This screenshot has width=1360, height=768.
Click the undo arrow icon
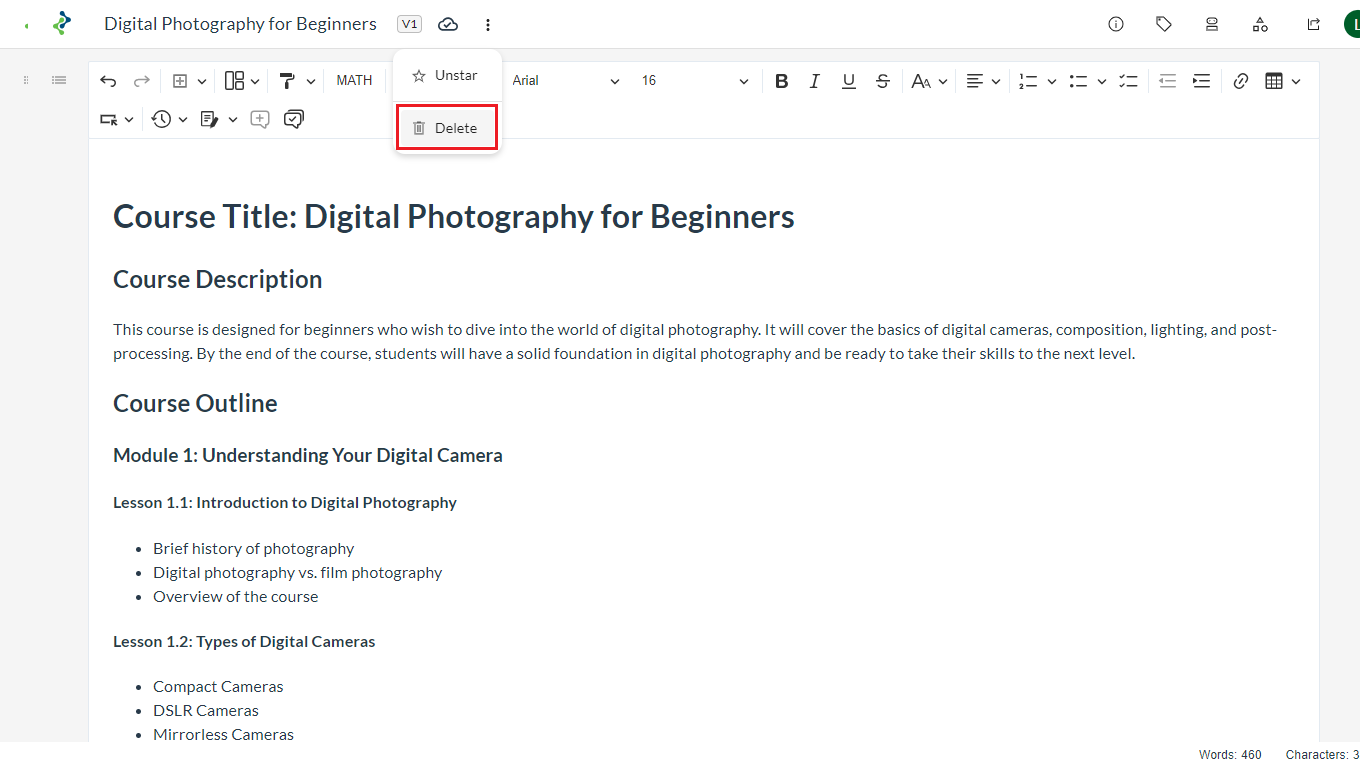point(108,81)
